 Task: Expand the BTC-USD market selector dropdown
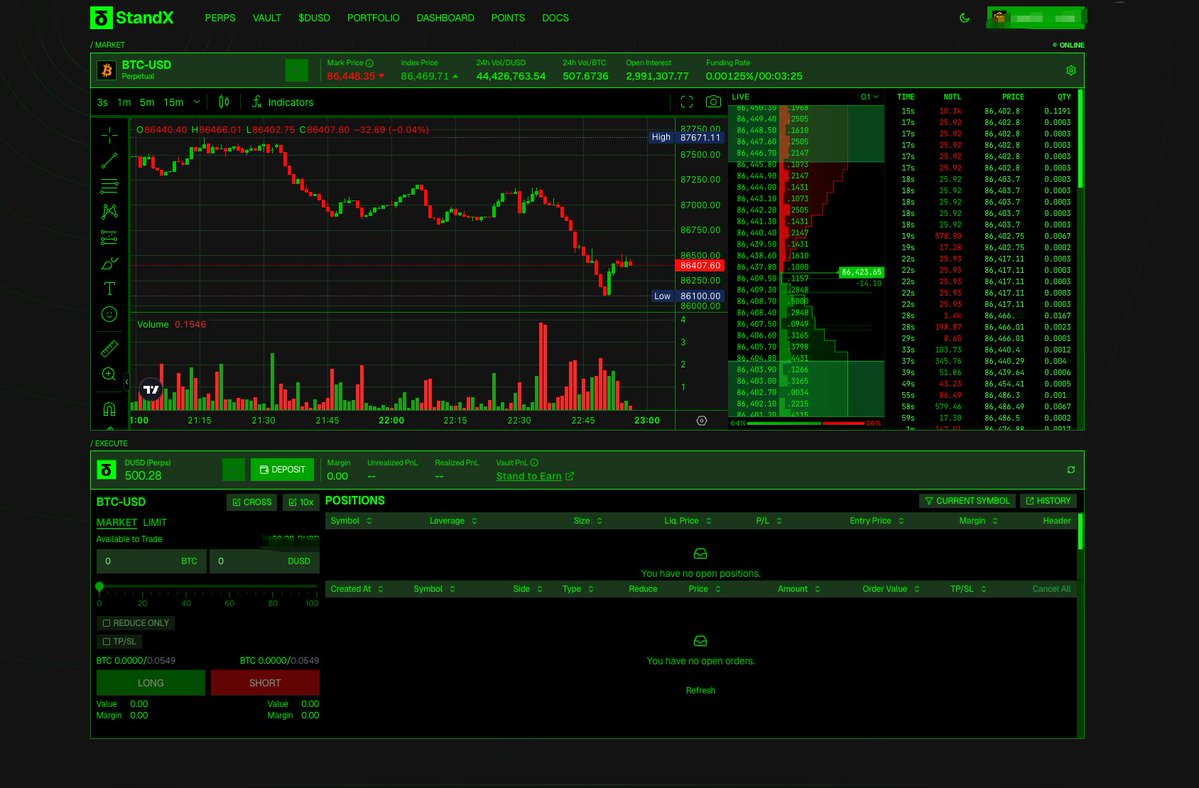[297, 70]
